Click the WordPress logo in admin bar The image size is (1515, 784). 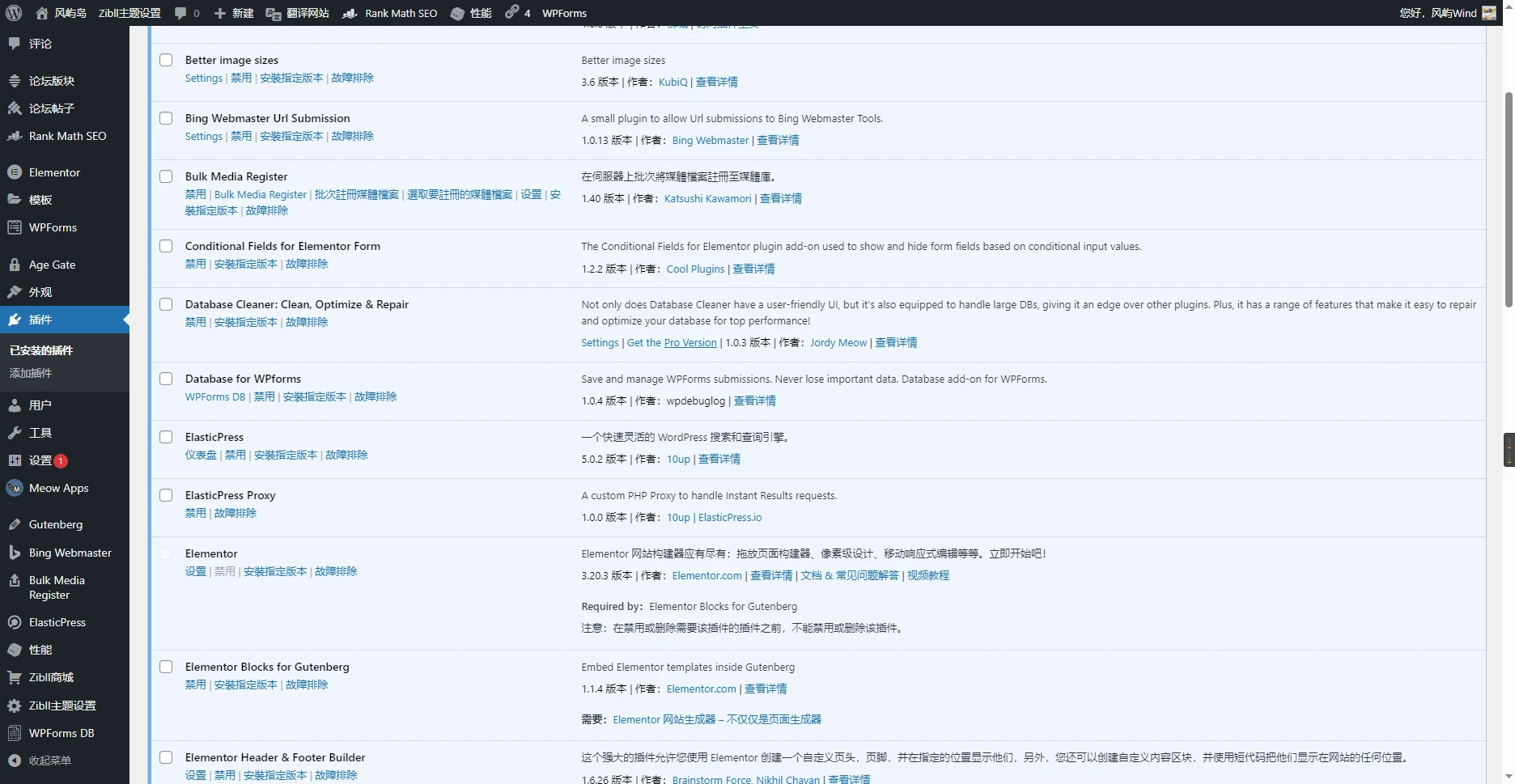tap(14, 13)
